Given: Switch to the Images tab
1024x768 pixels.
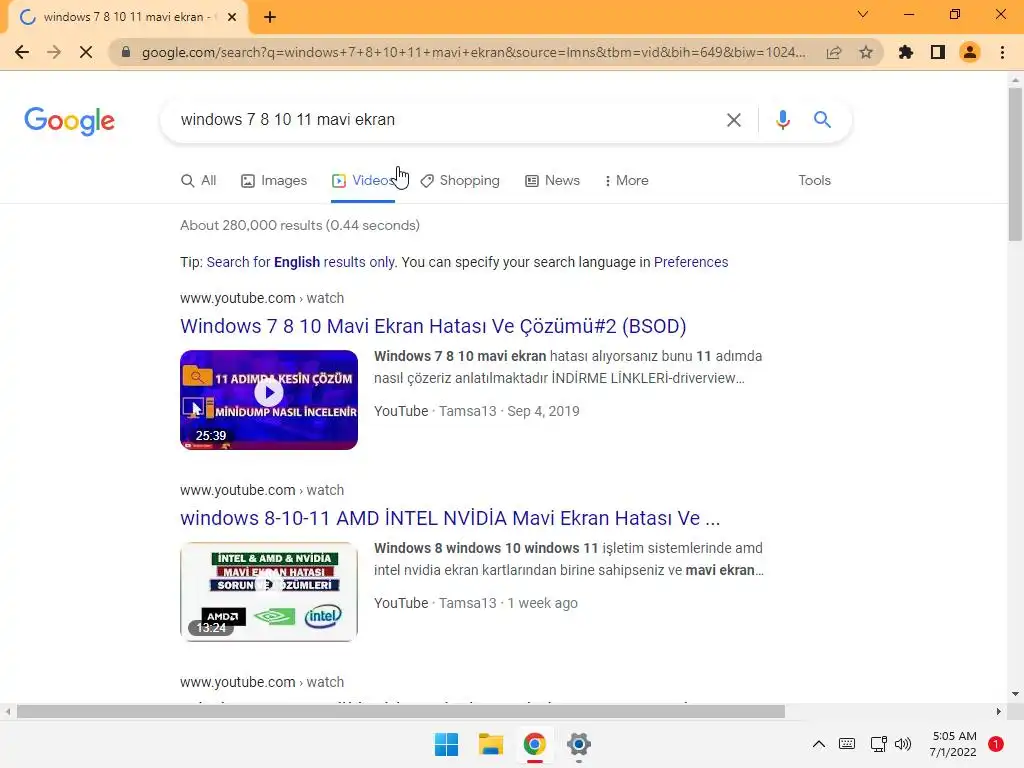Looking at the screenshot, I should [274, 180].
